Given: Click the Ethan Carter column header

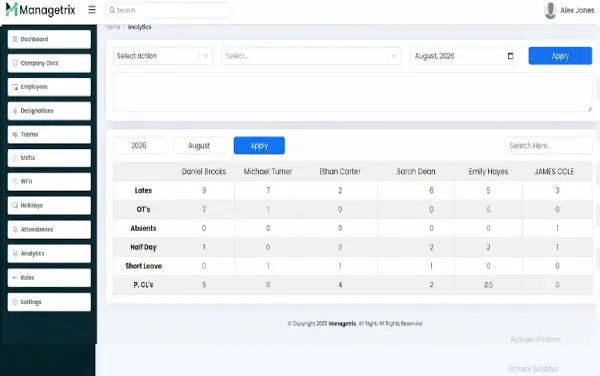Looking at the screenshot, I should [340, 171].
